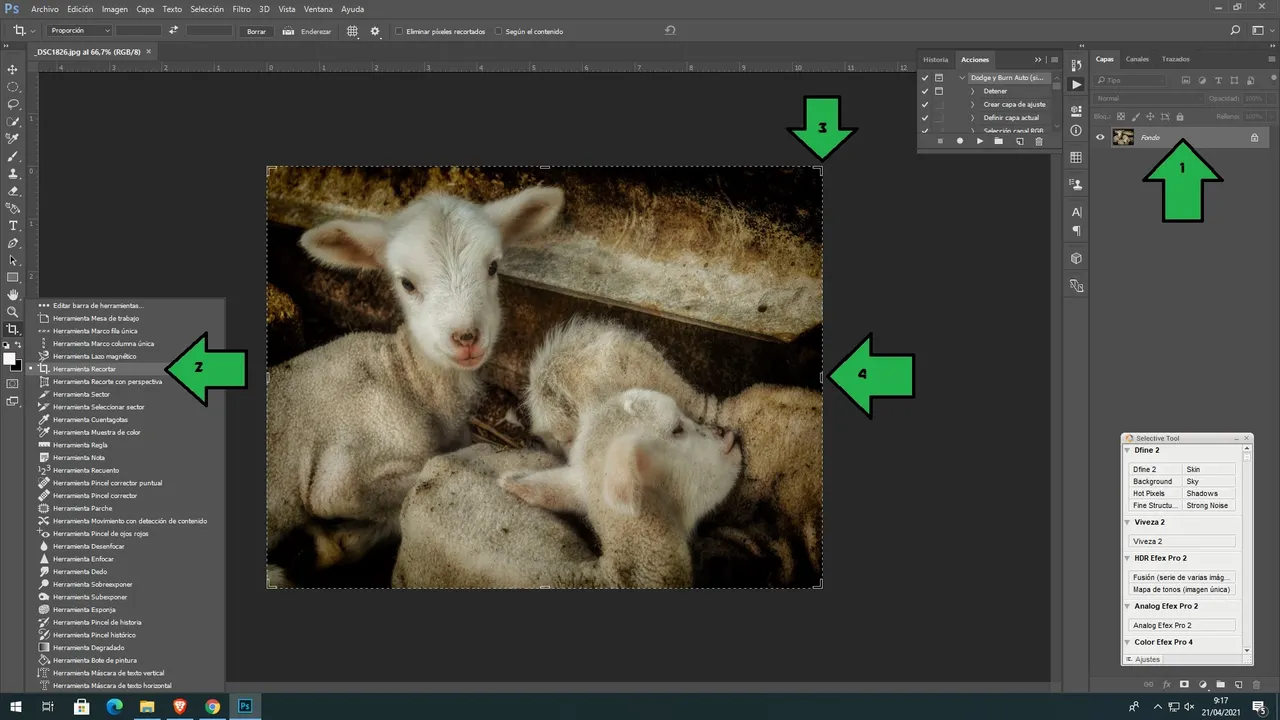Toggle checkmark for Definir capa actual
The image size is (1280, 720).
[925, 117]
